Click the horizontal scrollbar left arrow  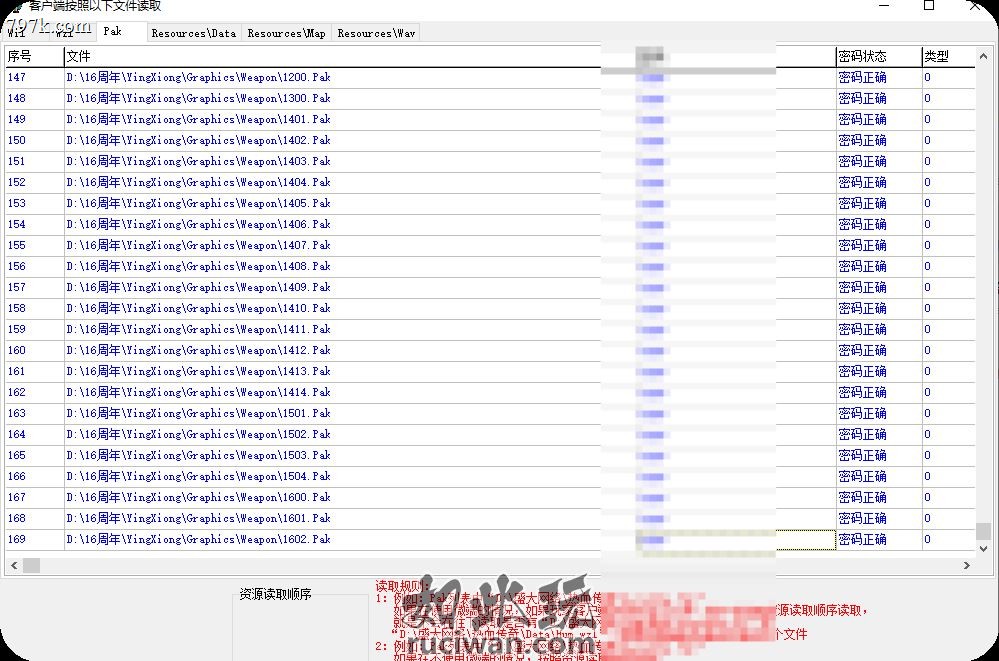[x=14, y=565]
